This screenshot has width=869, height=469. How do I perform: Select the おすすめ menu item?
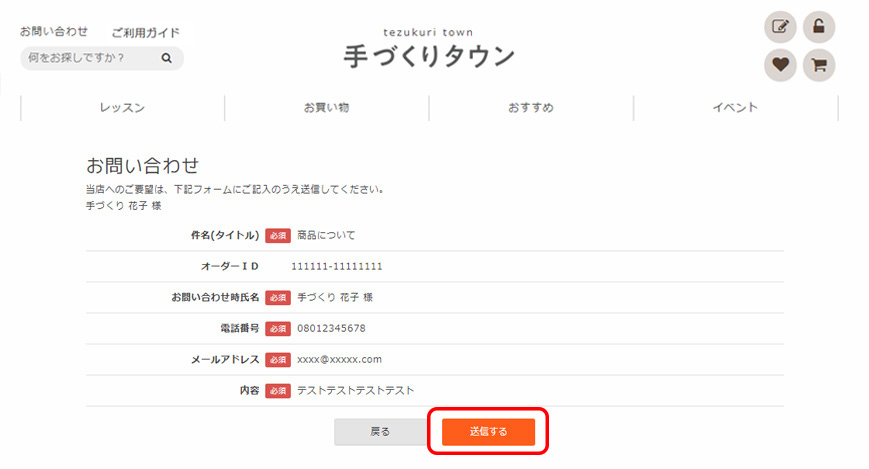coord(531,108)
